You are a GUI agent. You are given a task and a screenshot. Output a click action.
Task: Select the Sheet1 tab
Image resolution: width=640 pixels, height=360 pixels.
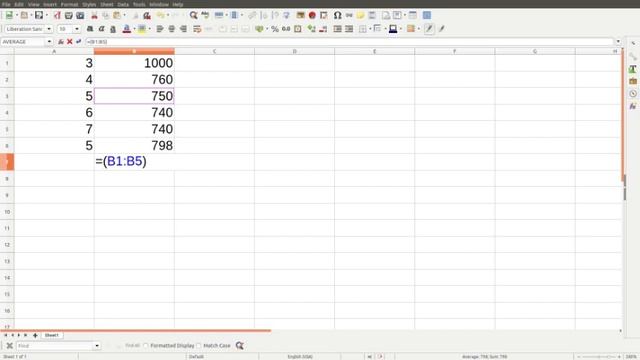[x=51, y=335]
